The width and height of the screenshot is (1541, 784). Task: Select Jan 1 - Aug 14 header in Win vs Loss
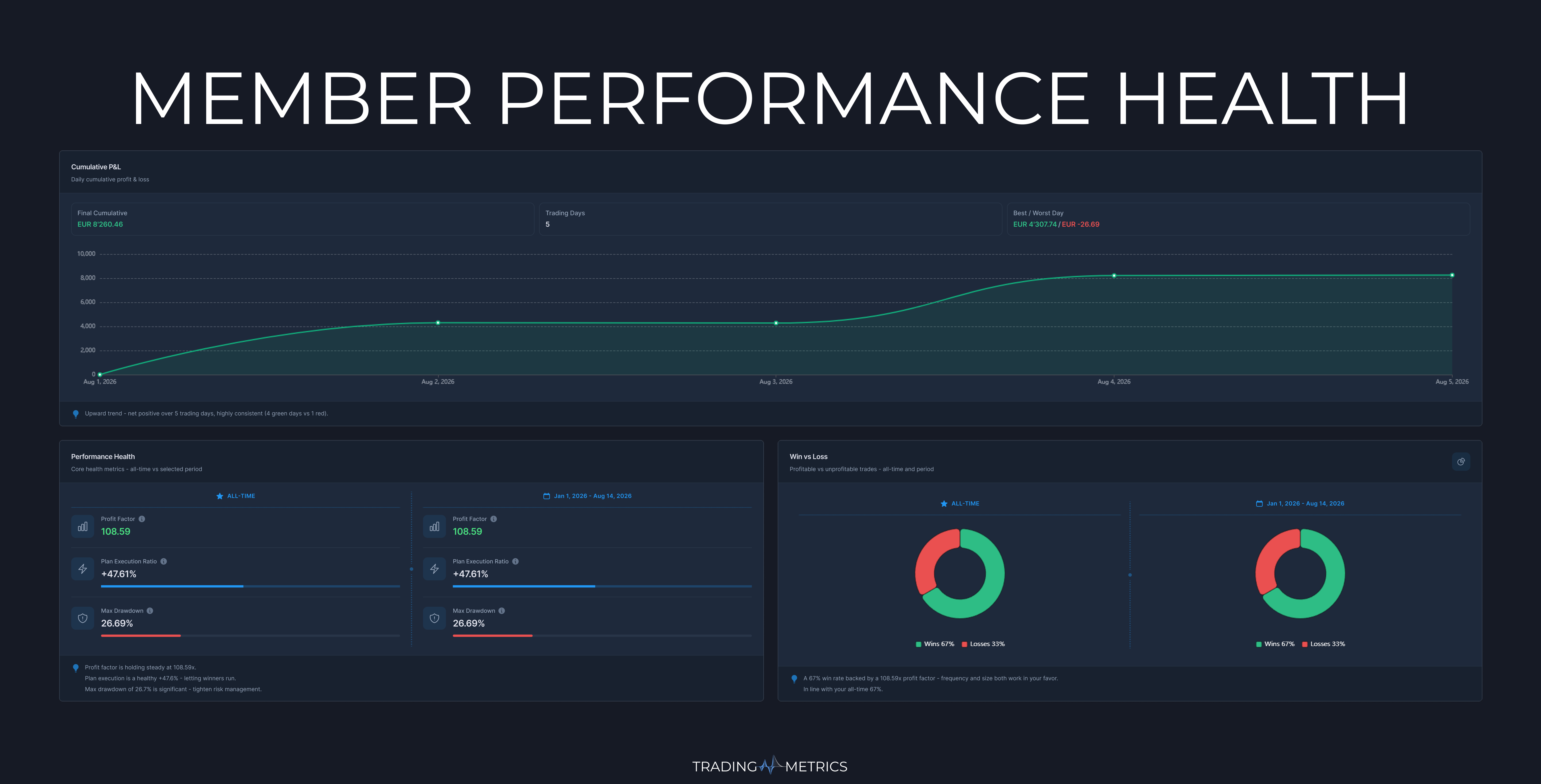1300,504
